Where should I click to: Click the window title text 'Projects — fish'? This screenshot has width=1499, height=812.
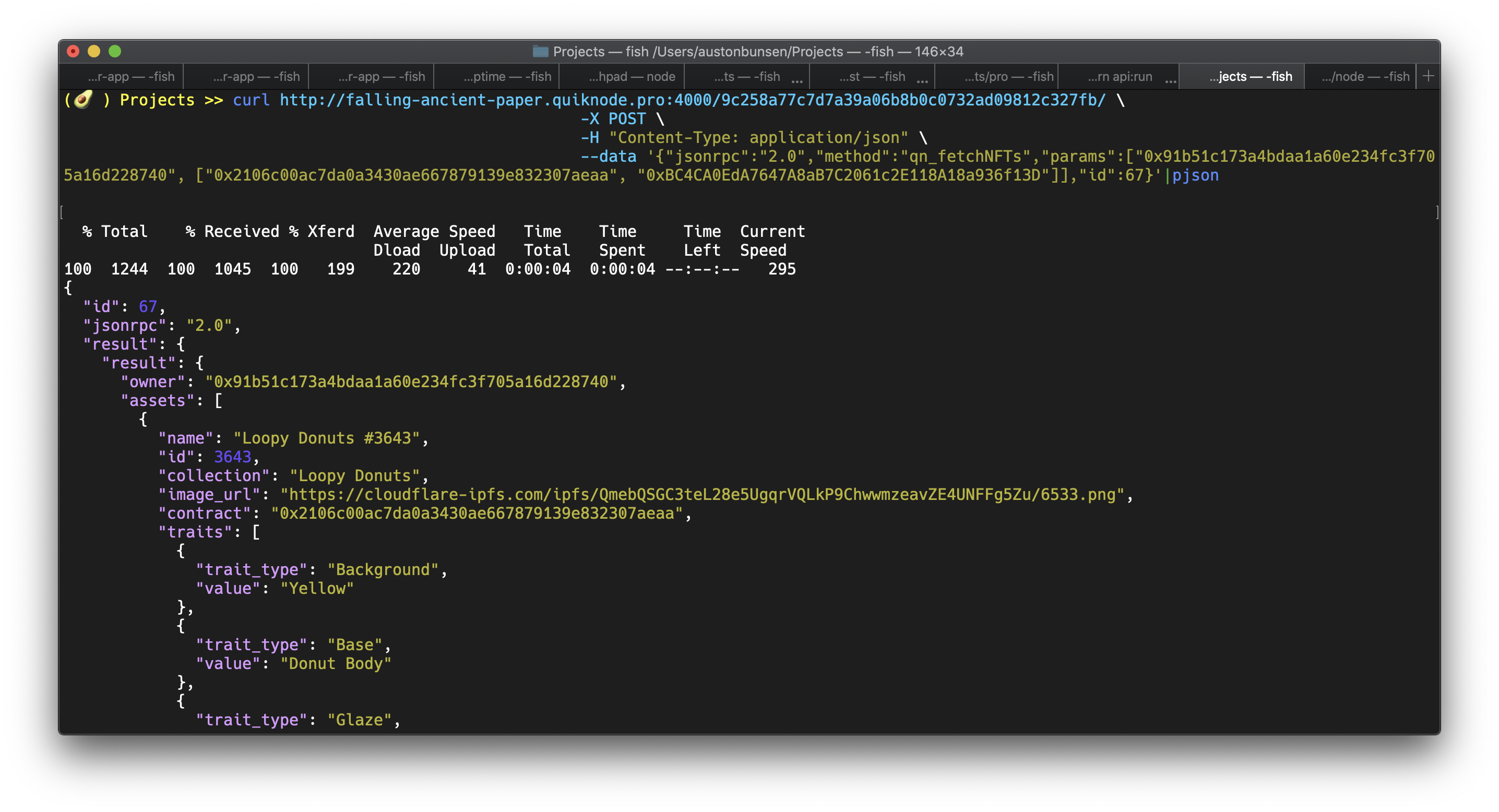click(601, 52)
